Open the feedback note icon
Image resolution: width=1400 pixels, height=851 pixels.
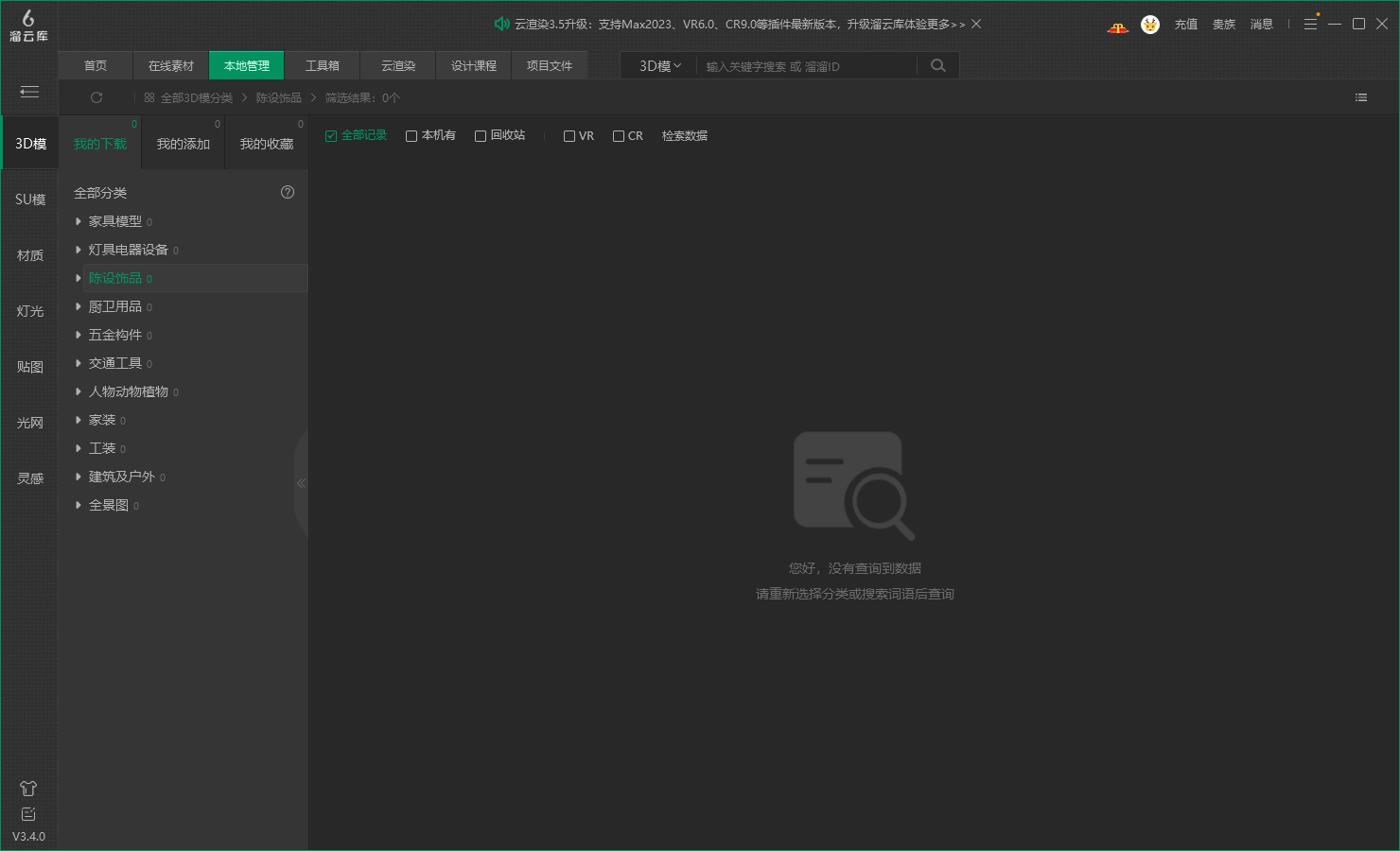28,814
